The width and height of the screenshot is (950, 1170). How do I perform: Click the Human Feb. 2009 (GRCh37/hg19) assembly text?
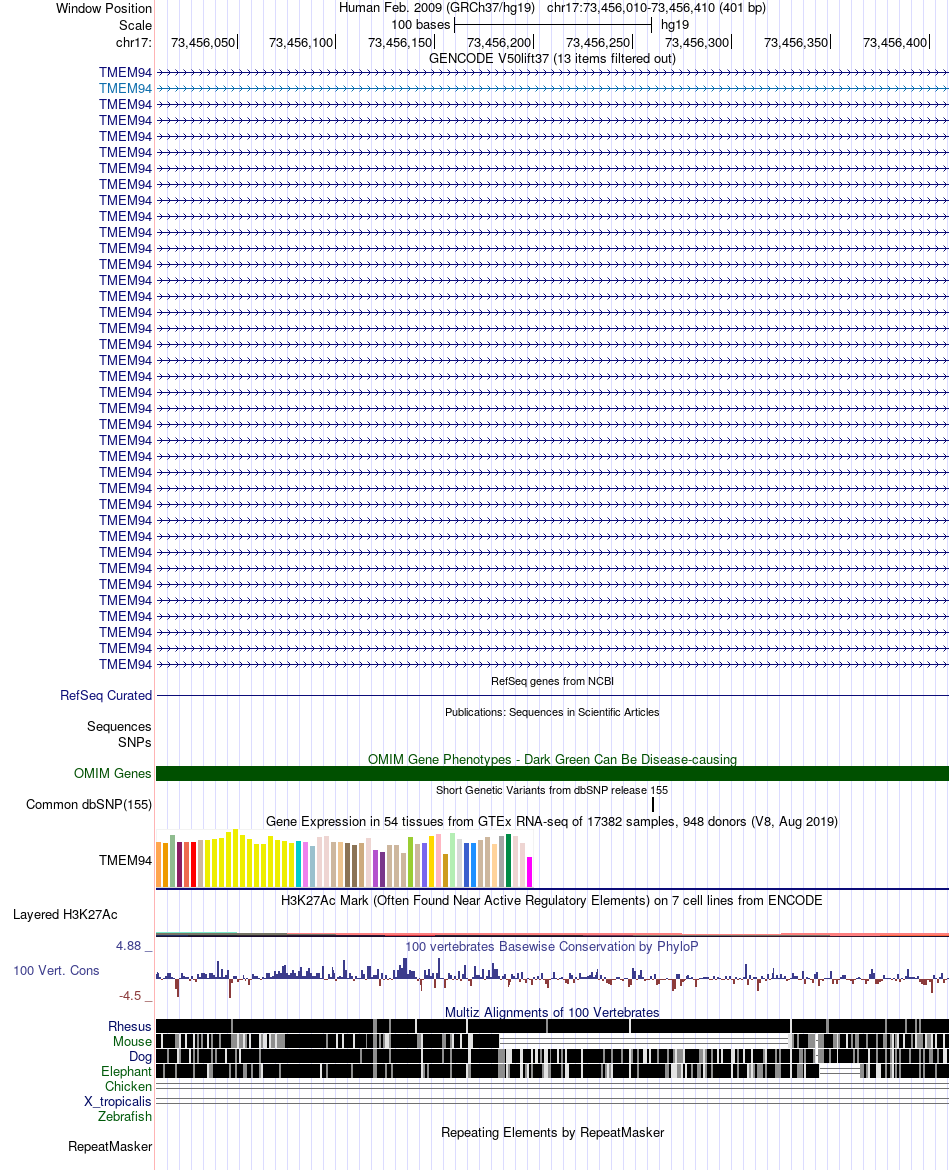437,8
